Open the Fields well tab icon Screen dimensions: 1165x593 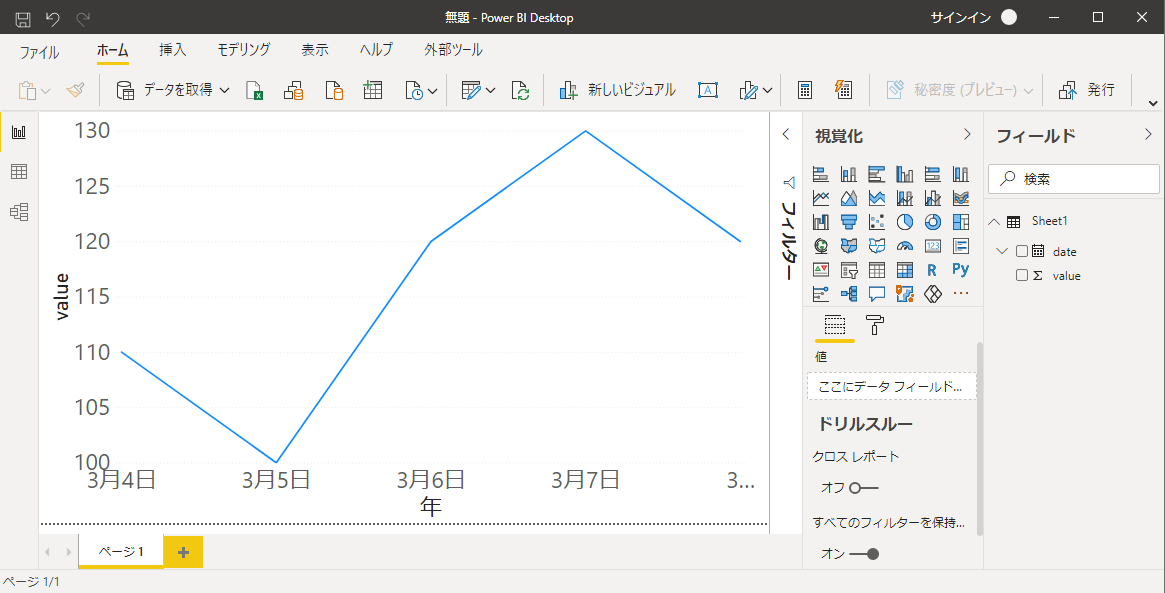click(835, 325)
